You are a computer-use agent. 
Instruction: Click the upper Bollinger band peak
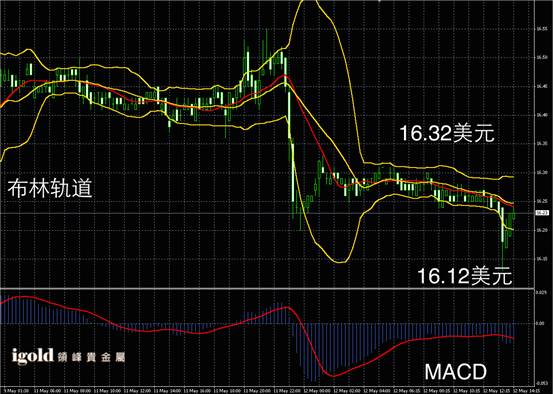[x=309, y=1]
